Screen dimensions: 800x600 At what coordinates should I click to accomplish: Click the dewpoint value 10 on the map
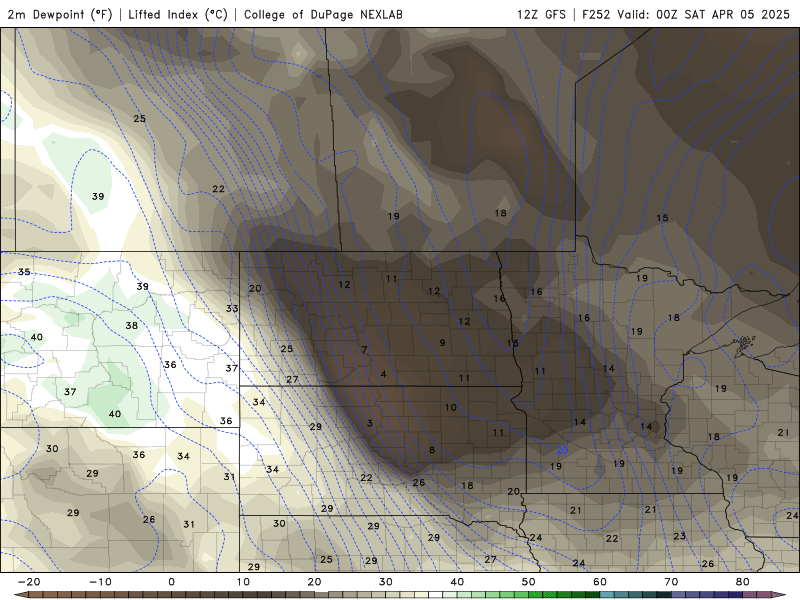pos(451,408)
